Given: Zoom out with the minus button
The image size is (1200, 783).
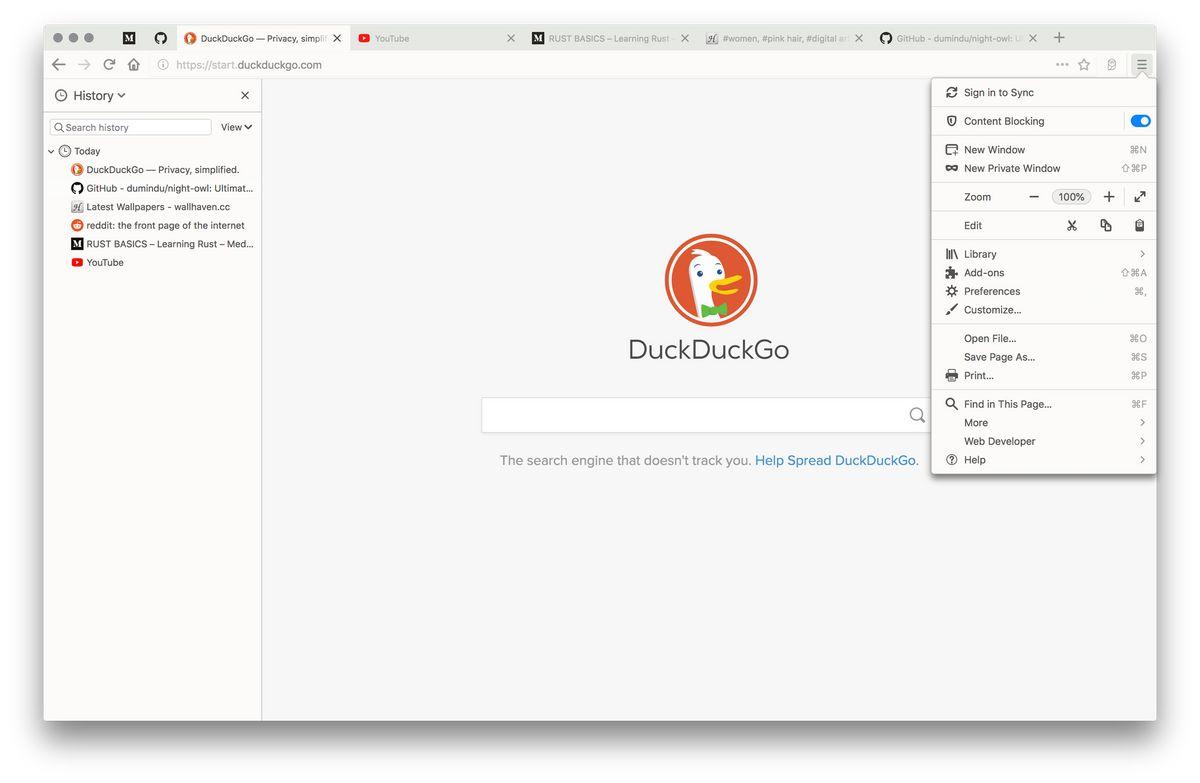Looking at the screenshot, I should [1034, 197].
